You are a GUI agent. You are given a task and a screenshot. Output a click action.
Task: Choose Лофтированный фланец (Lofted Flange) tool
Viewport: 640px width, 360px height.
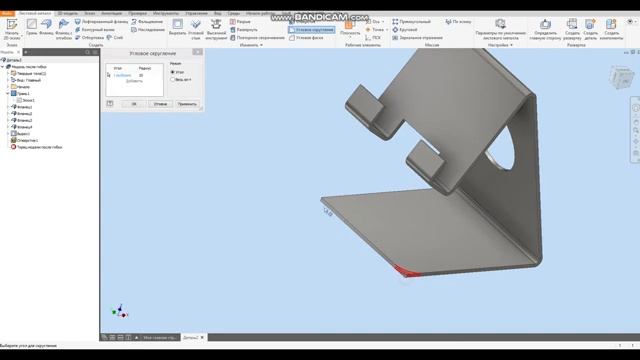[x=101, y=22]
